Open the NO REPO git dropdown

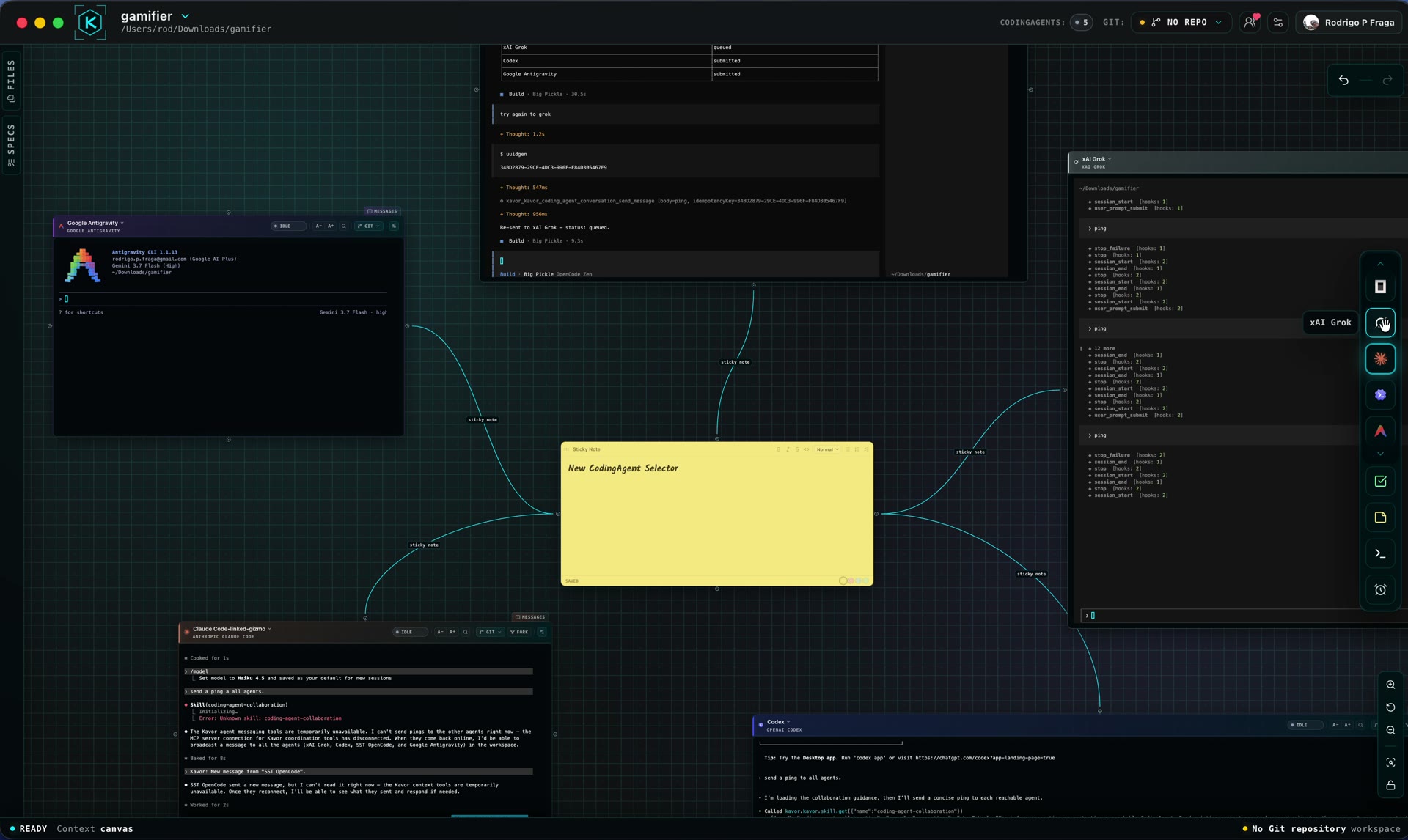(x=1181, y=23)
